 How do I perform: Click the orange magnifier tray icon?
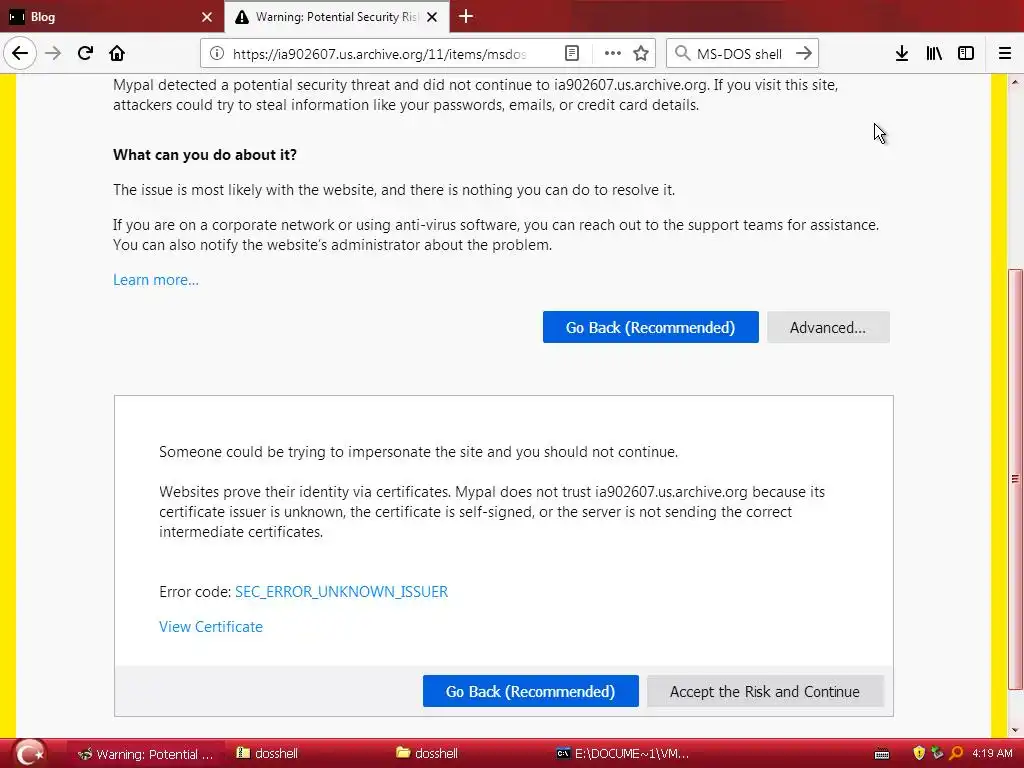(x=956, y=754)
